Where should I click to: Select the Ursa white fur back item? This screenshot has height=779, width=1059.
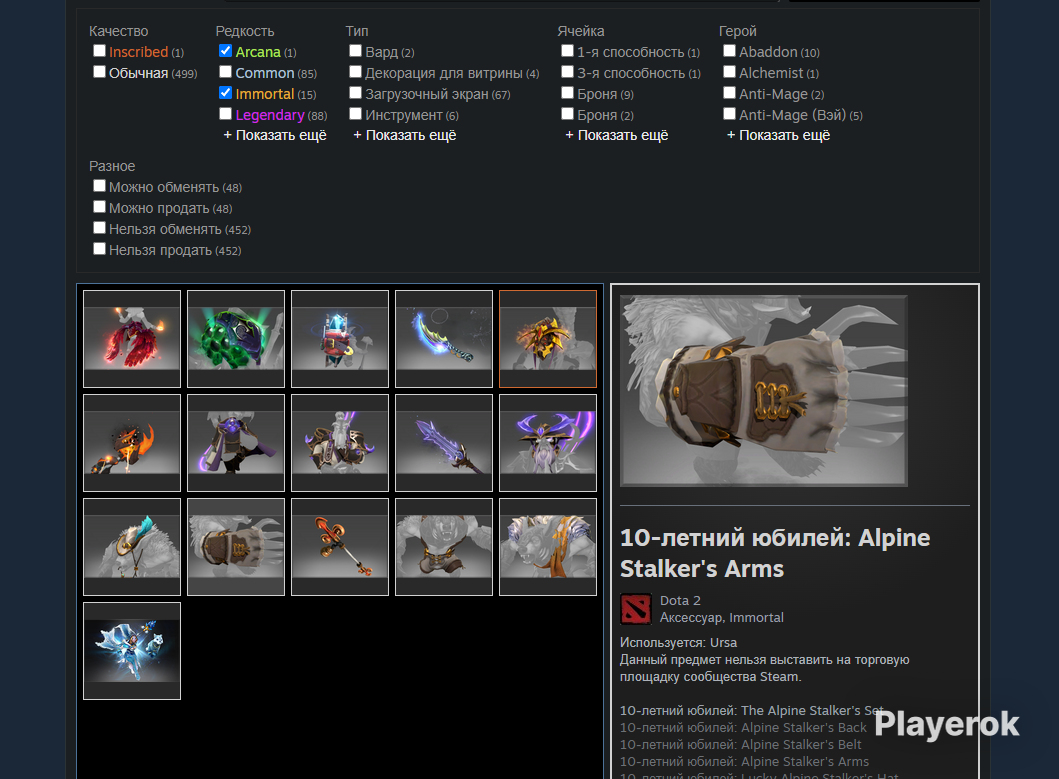tap(548, 547)
